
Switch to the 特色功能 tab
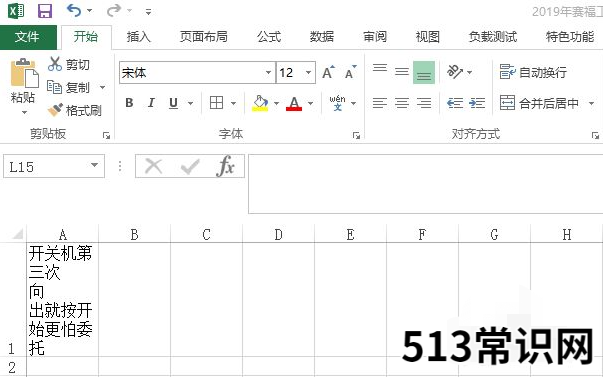click(x=570, y=37)
